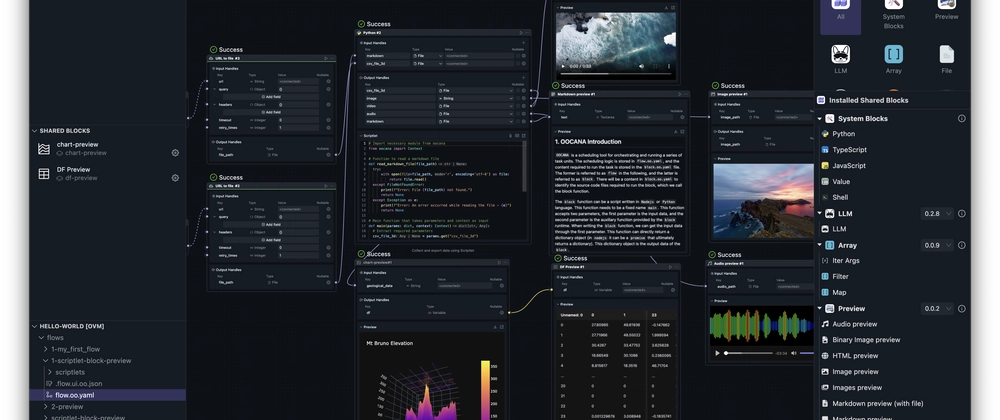This screenshot has width=1000, height=420.
Task: Open Array version 0.0.9 dropdown
Action: [938, 245]
